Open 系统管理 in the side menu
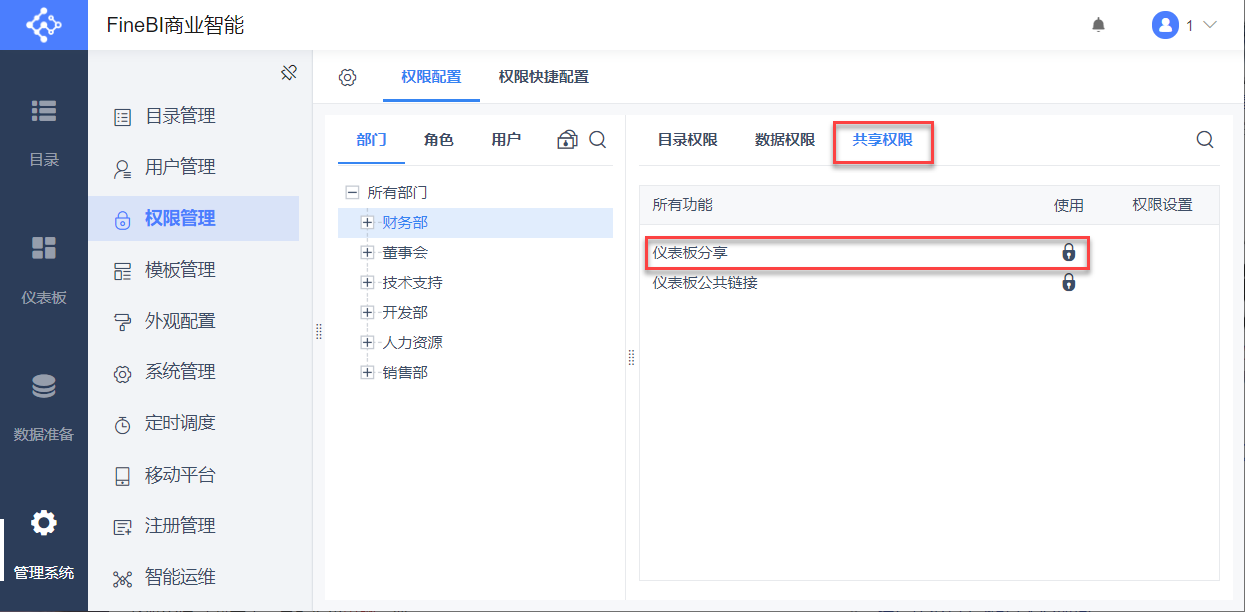 (x=180, y=372)
